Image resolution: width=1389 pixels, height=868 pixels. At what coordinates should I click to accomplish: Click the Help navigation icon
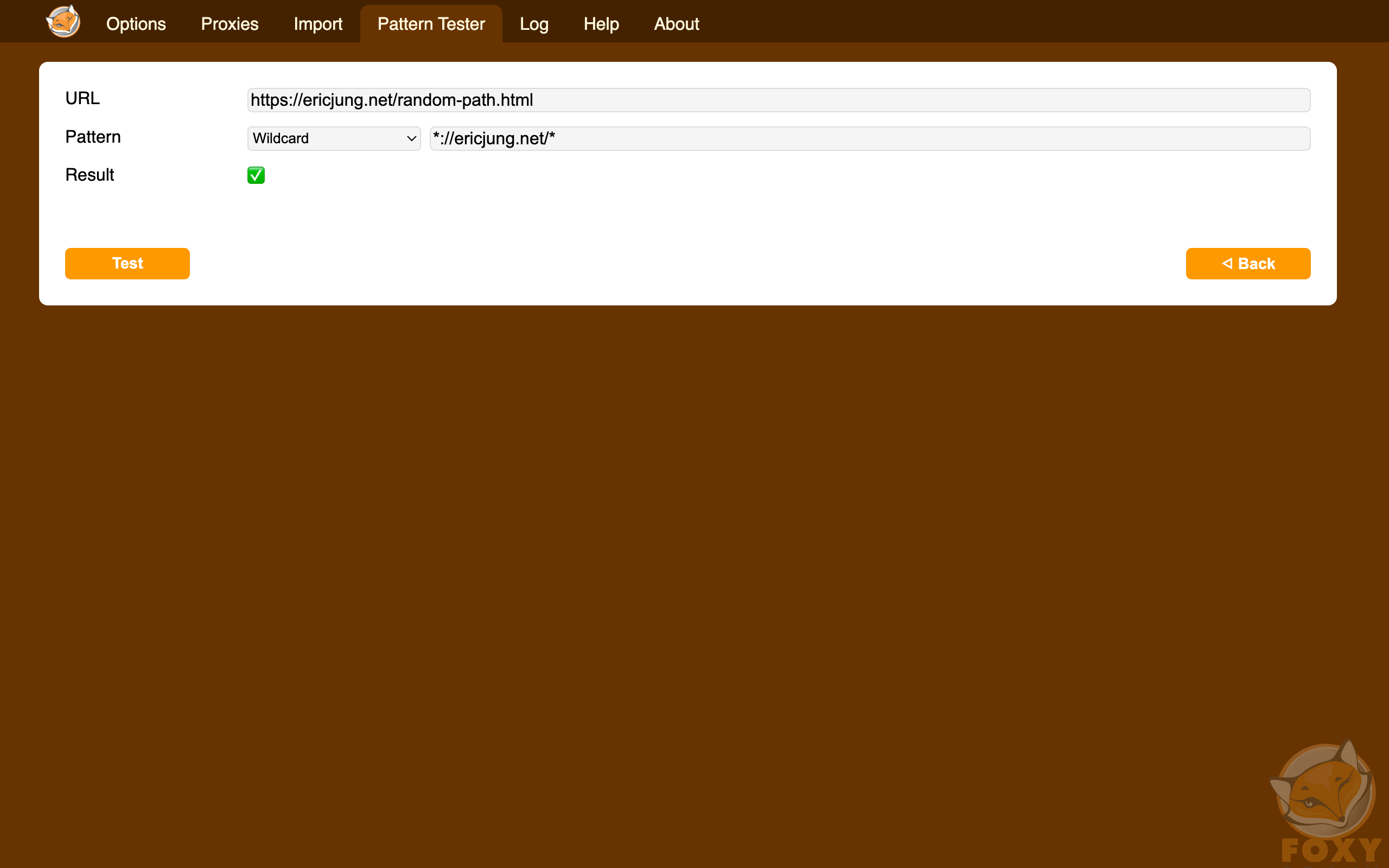pyautogui.click(x=602, y=24)
